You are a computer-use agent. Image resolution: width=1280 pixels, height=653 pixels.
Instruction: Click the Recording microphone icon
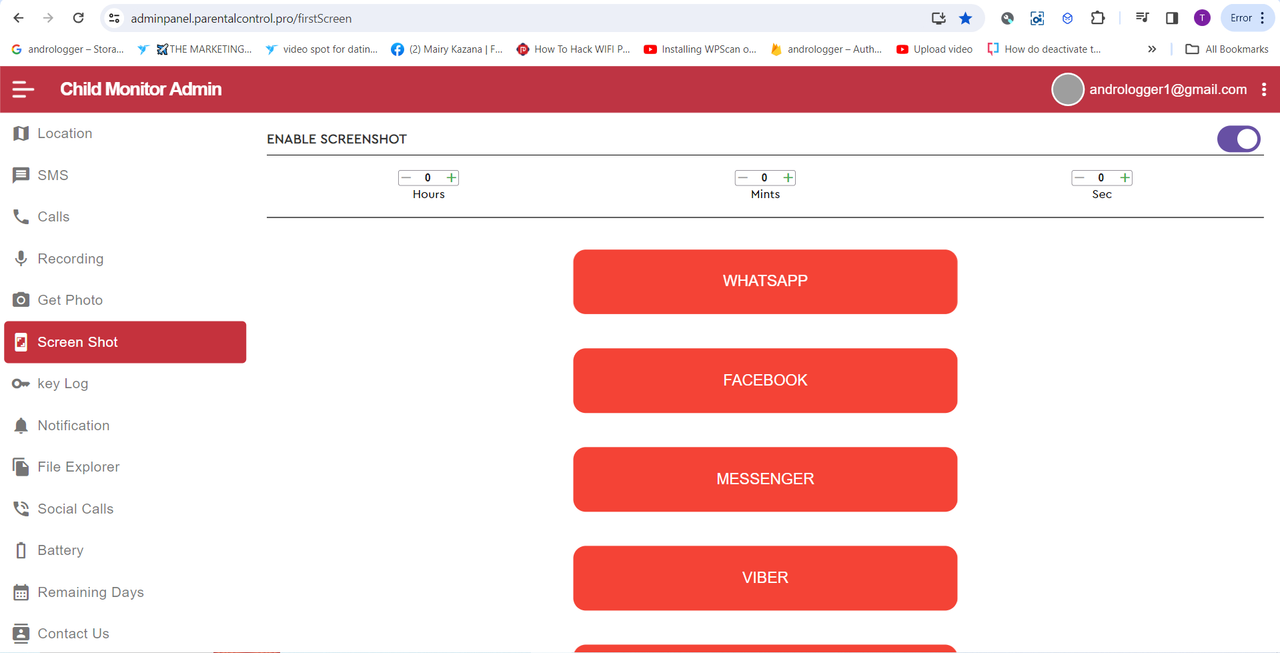pos(21,258)
